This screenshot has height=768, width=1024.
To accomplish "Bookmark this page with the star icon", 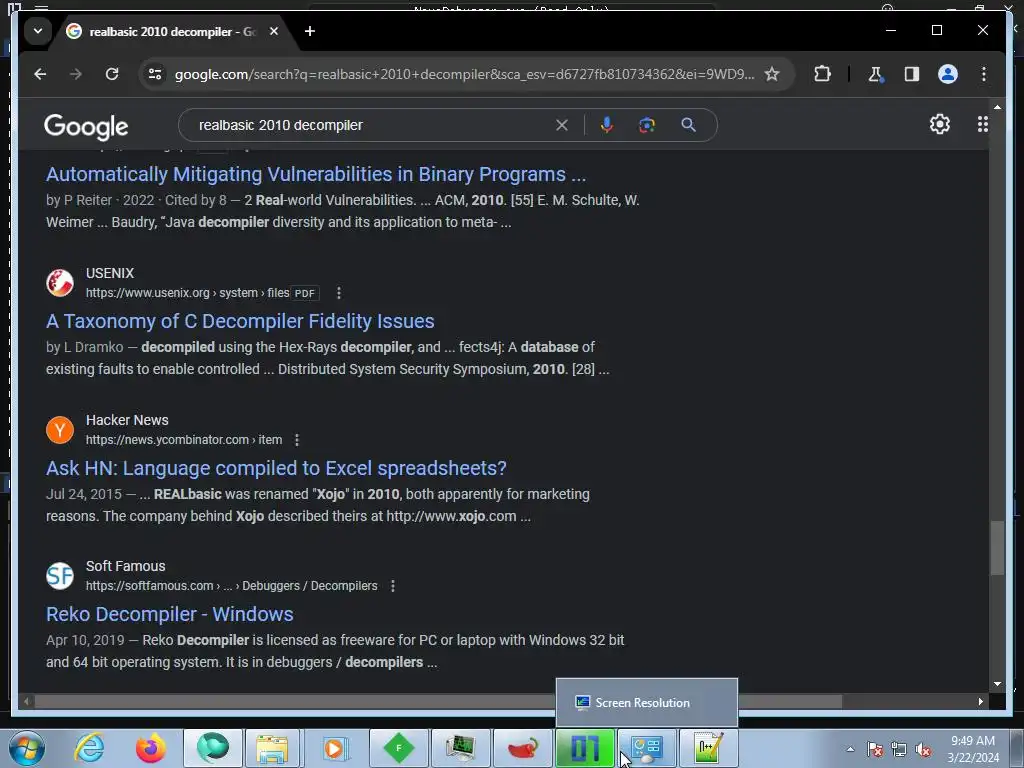I will [772, 74].
